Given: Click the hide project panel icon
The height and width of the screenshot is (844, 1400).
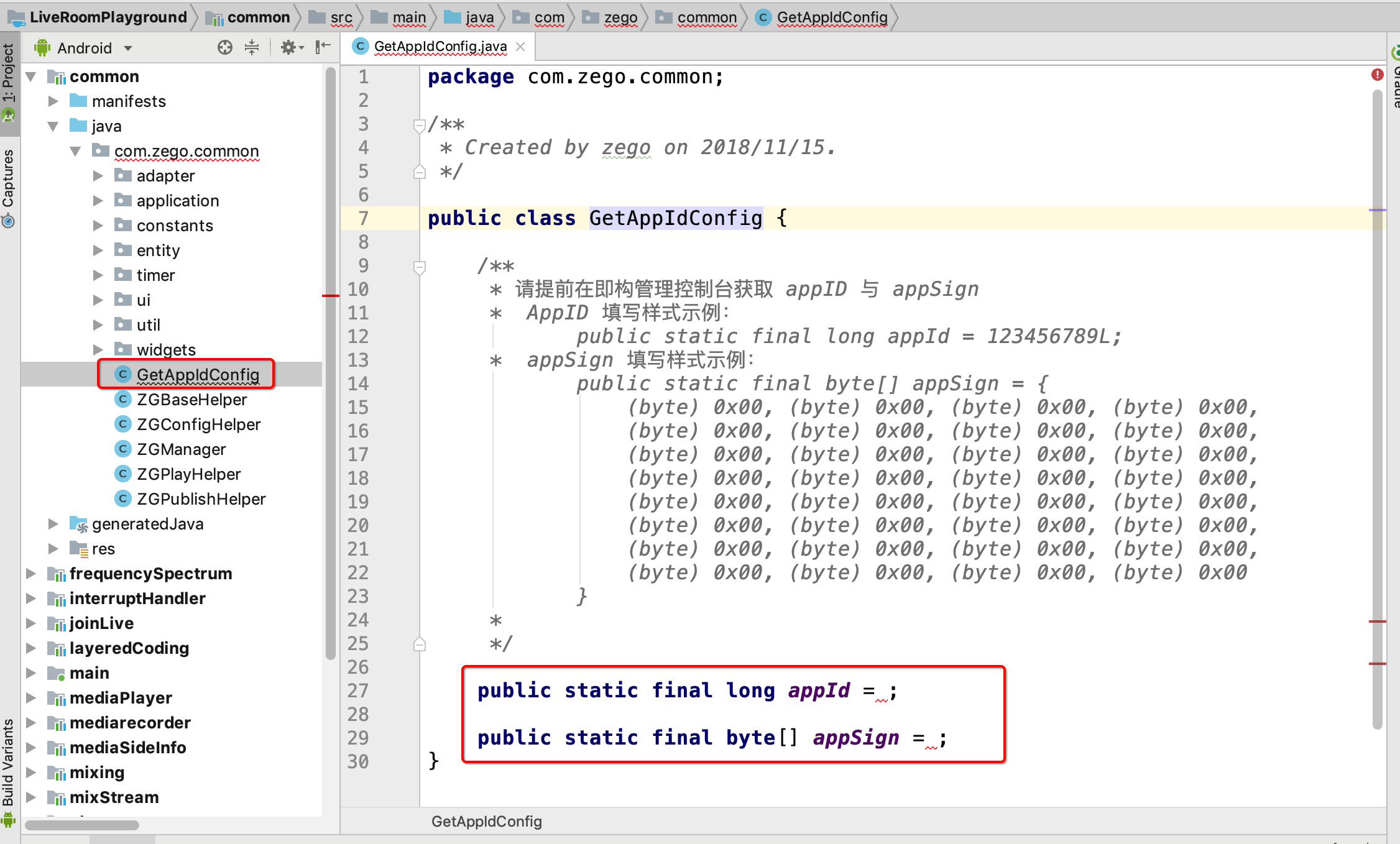Looking at the screenshot, I should pyautogui.click(x=323, y=47).
